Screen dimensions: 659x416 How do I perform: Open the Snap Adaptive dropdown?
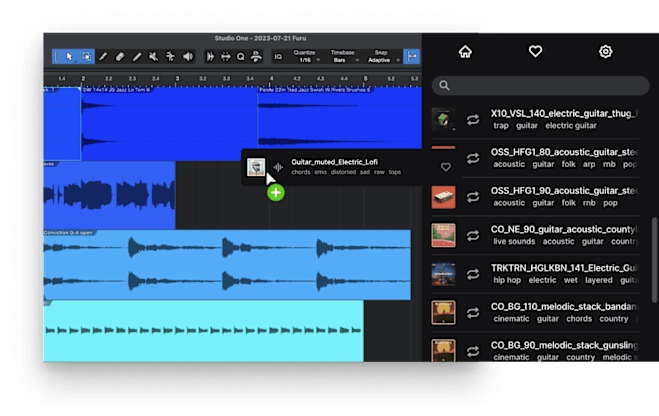[x=380, y=60]
